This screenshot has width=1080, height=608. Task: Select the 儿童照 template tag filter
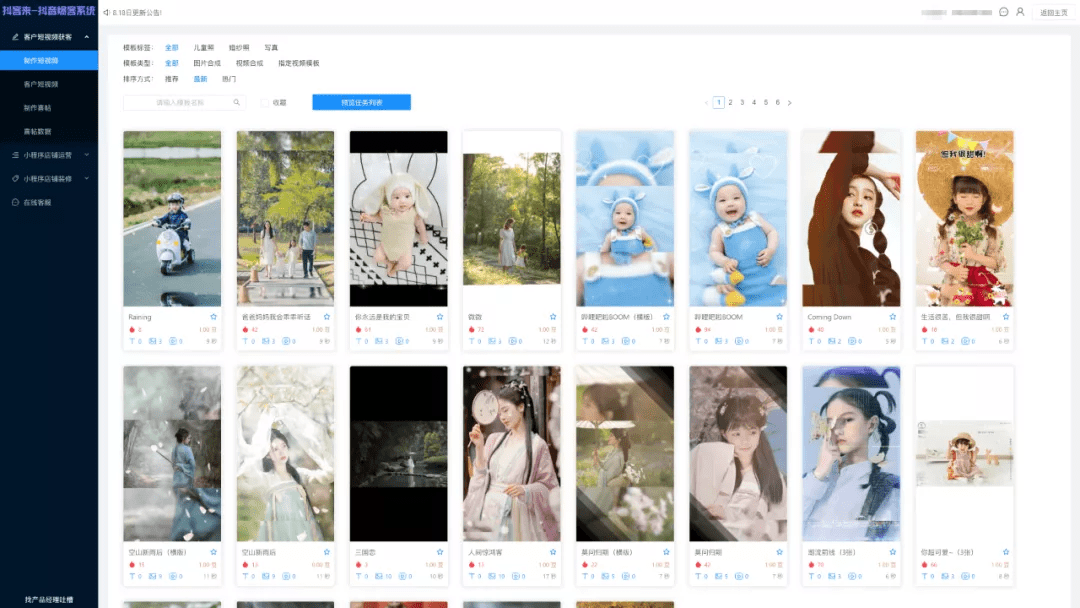point(203,47)
